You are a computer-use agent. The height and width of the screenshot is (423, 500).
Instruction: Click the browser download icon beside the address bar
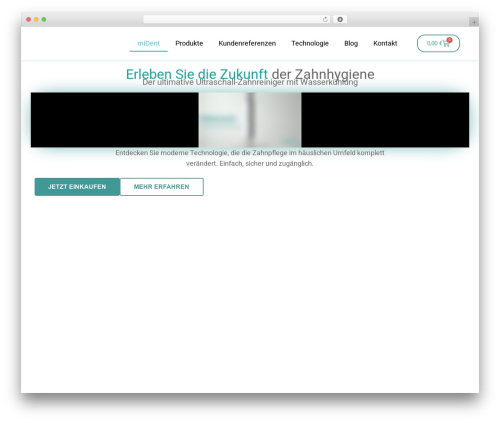pos(340,20)
